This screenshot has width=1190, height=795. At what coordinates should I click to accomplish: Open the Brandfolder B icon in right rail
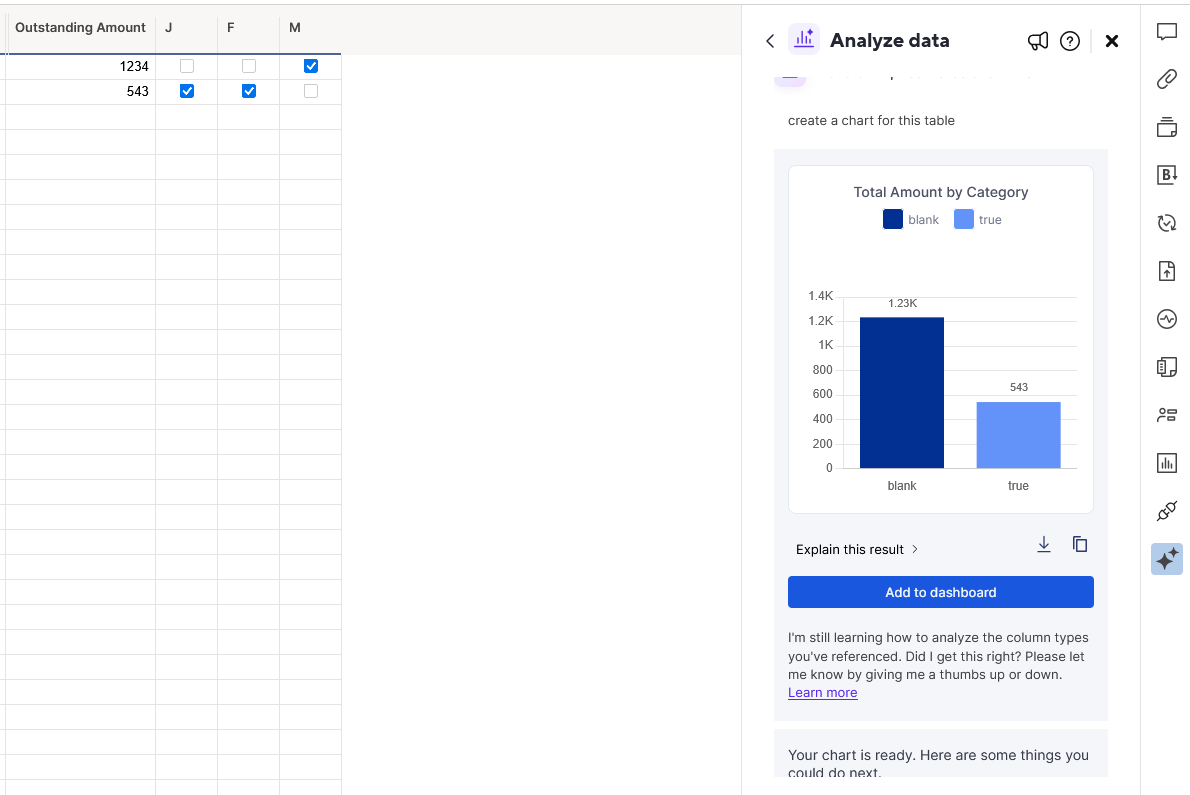[x=1166, y=174]
